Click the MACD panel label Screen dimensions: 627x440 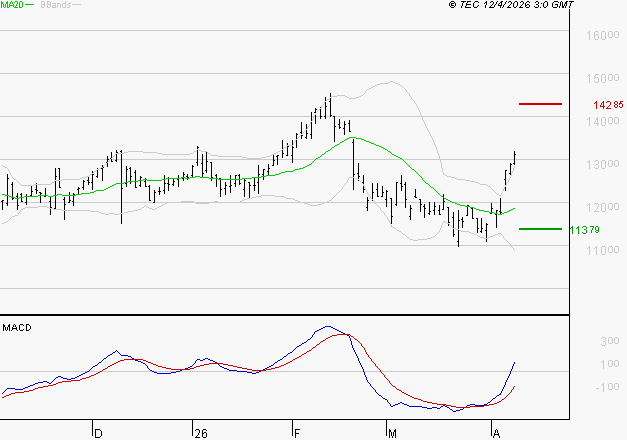click(x=17, y=328)
